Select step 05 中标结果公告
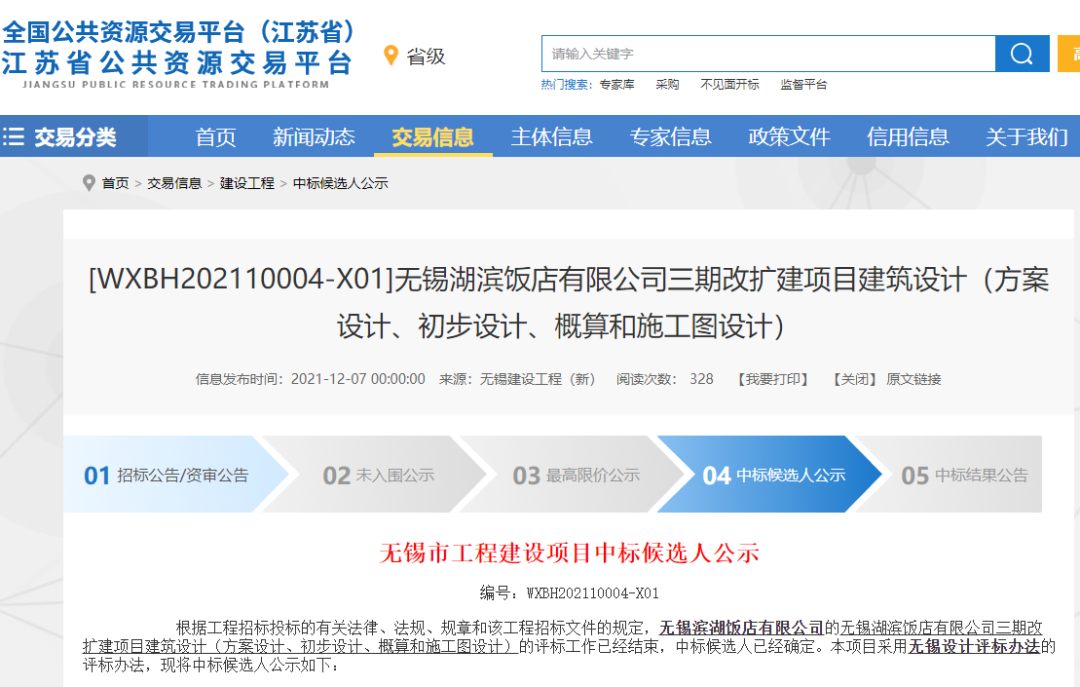Viewport: 1080px width, 687px height. click(x=965, y=475)
